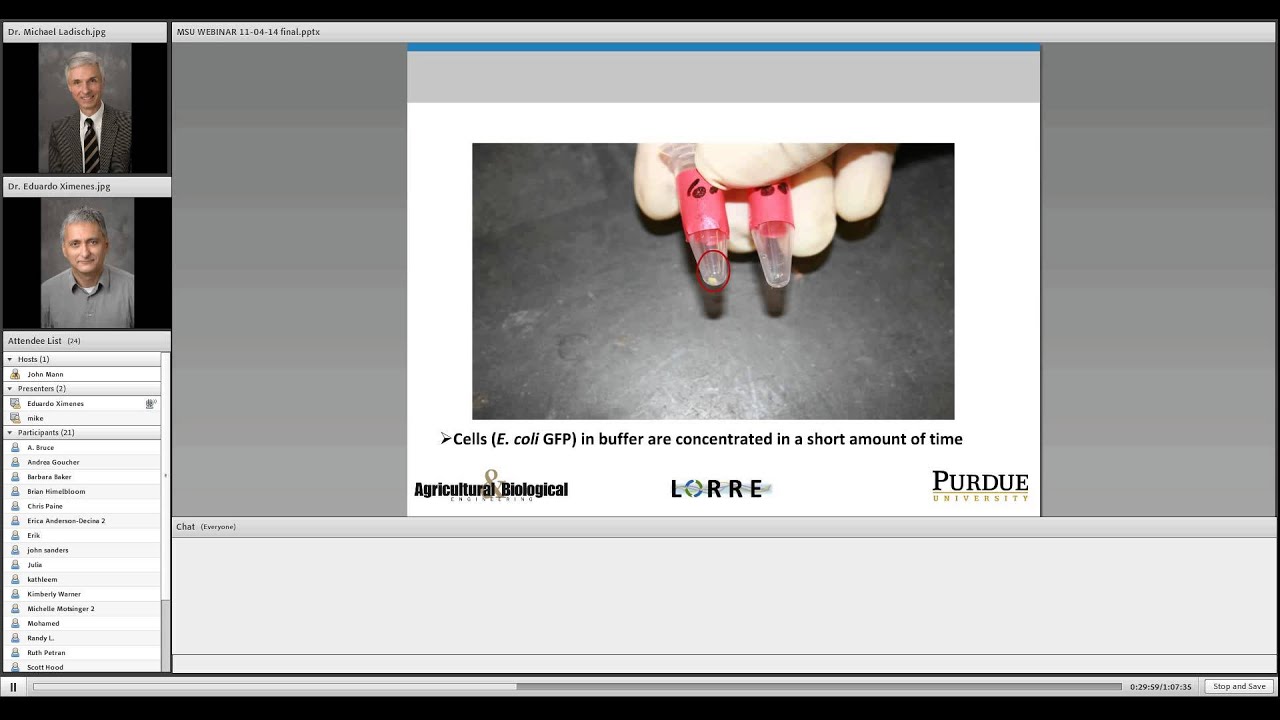This screenshot has height=720, width=1280.
Task: Click Agricultural & Biological Engineering logo
Action: pyautogui.click(x=491, y=486)
